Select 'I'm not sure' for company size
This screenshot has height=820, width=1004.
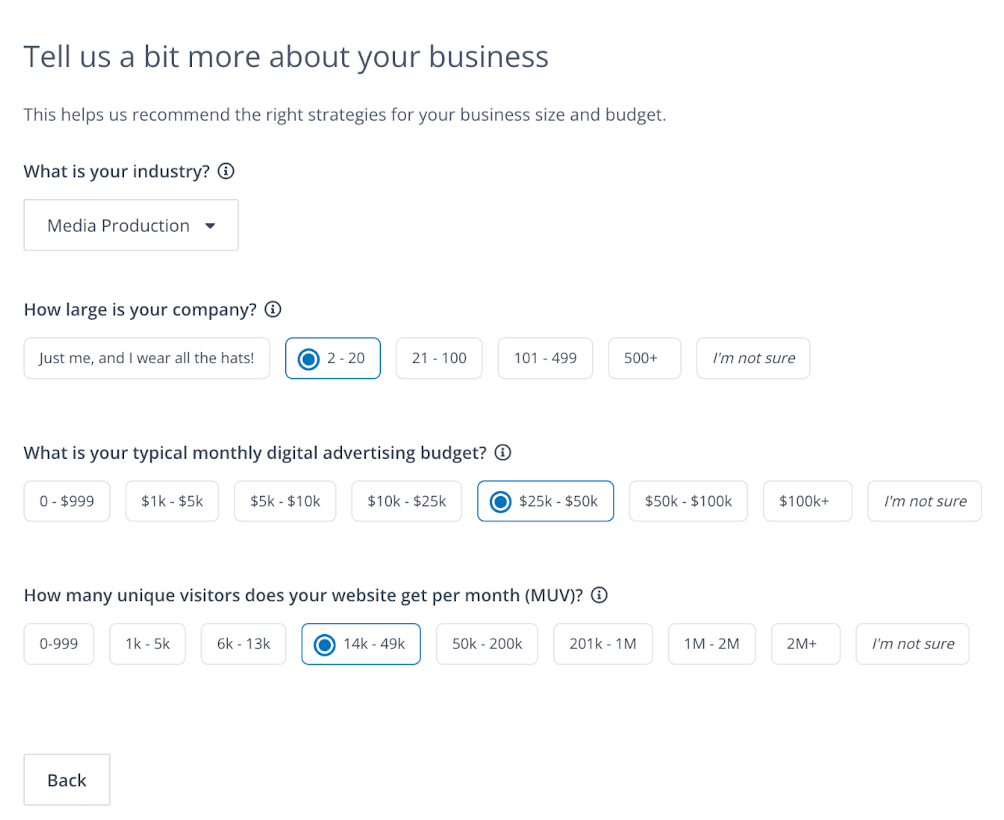[x=753, y=358]
